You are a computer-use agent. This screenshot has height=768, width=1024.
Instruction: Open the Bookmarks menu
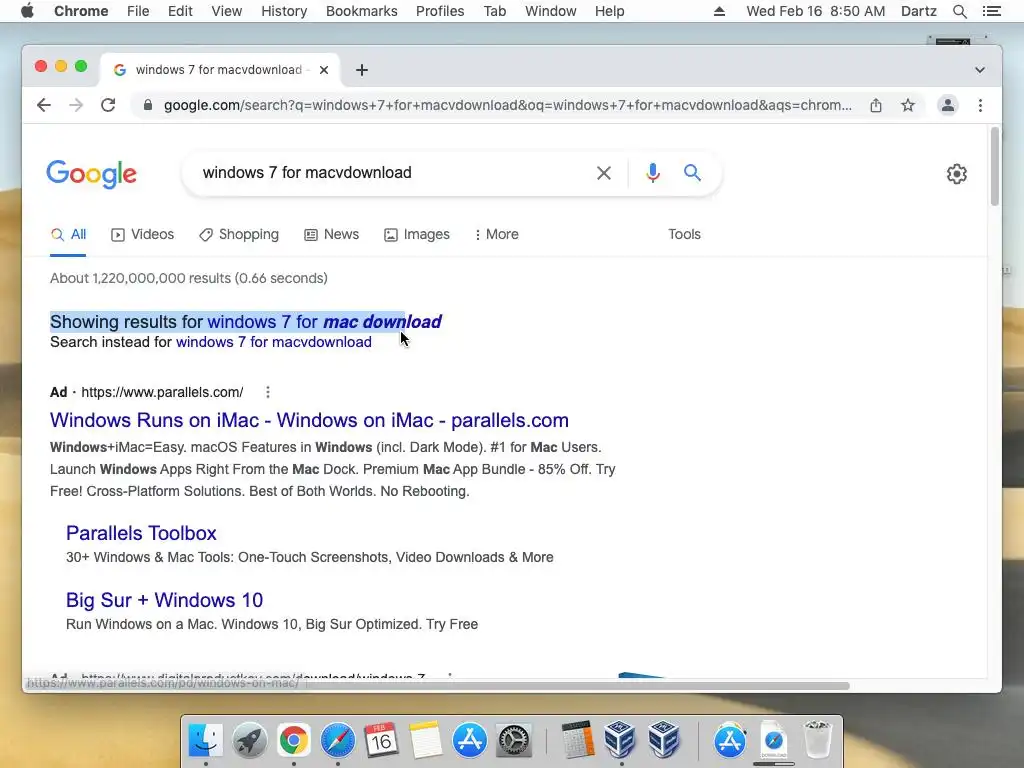[x=362, y=11]
